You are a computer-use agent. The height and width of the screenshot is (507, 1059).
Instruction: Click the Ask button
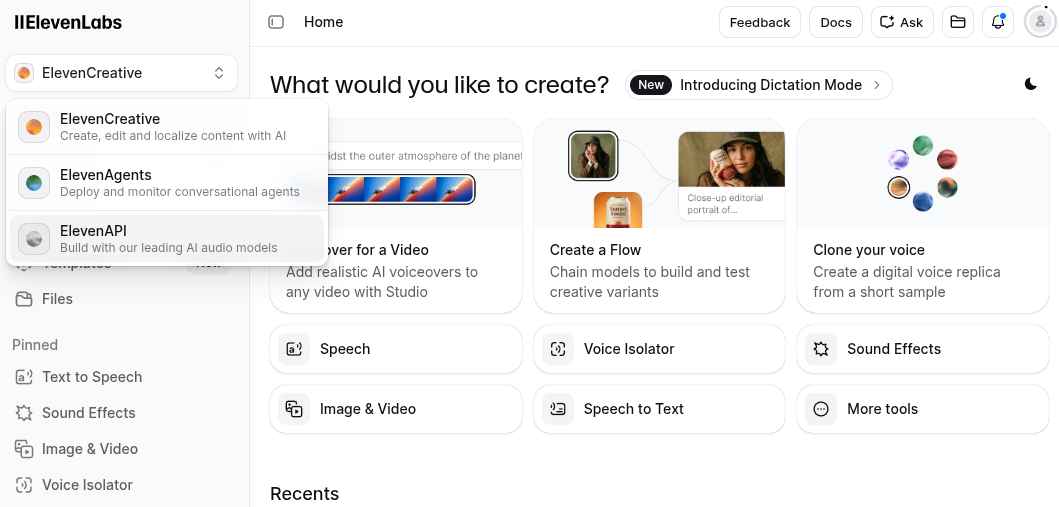902,22
